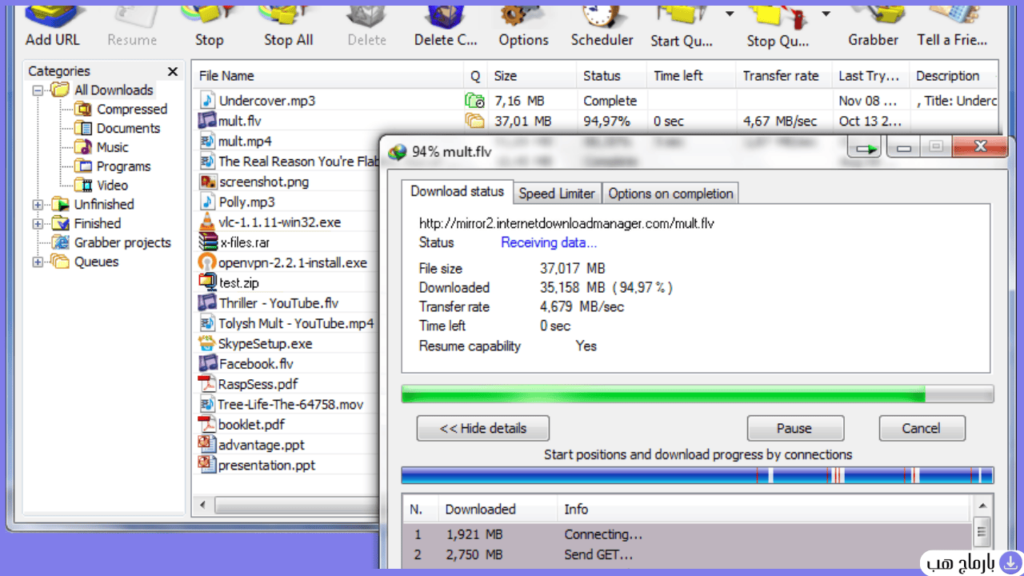This screenshot has width=1024, height=576.
Task: Click the openvpn-2.2.1-install.exe icon
Action: coord(207,262)
